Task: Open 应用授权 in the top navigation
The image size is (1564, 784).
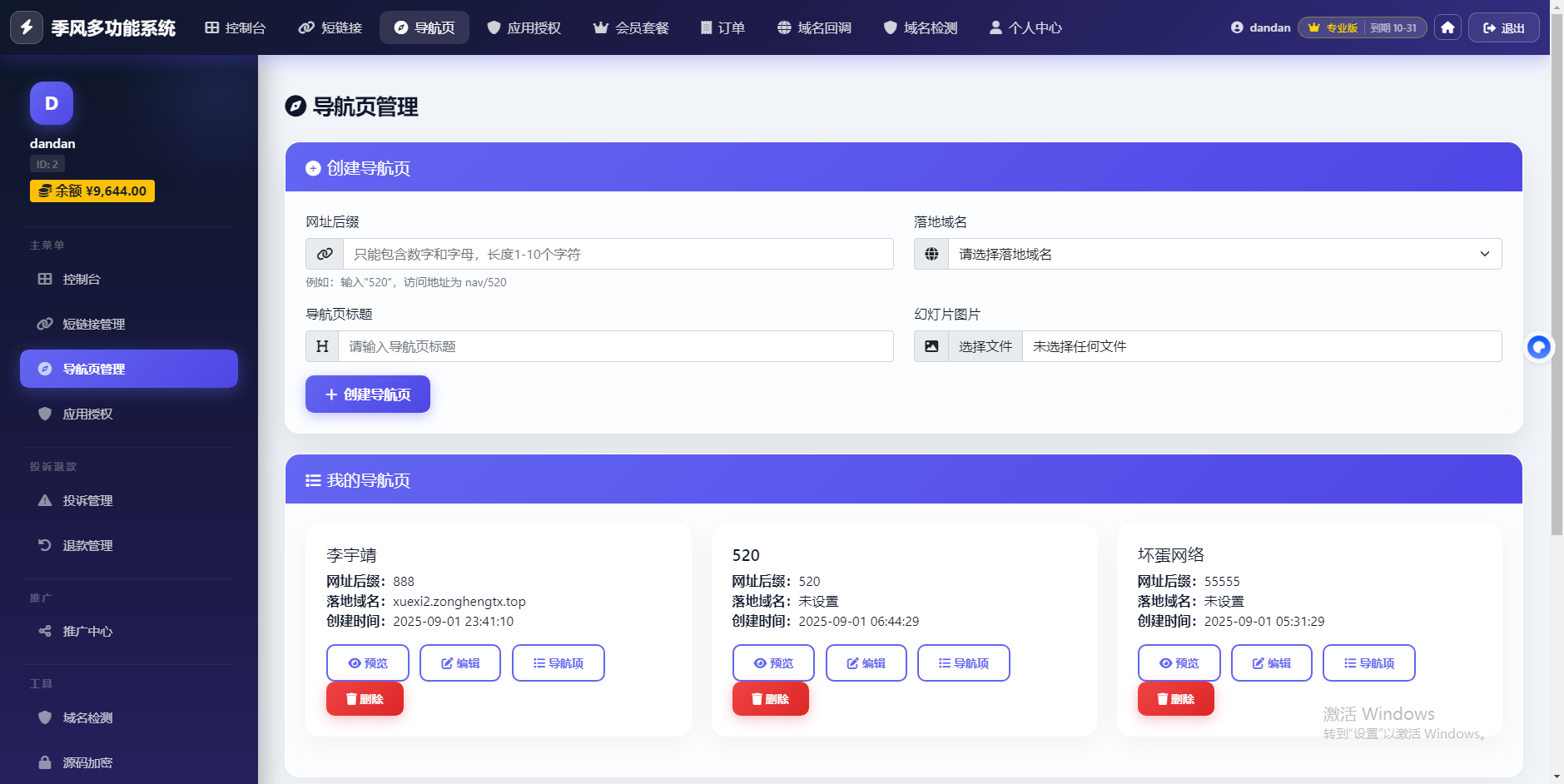Action: coord(524,27)
